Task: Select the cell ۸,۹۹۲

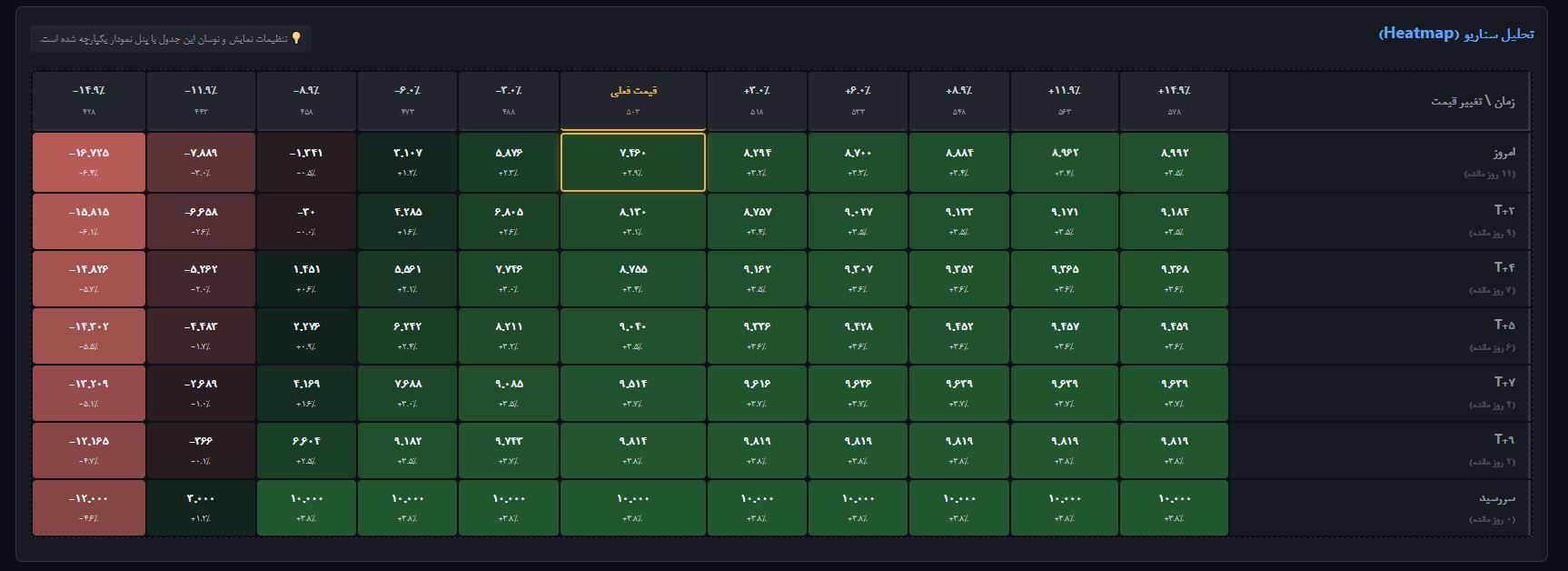Action: [1175, 162]
